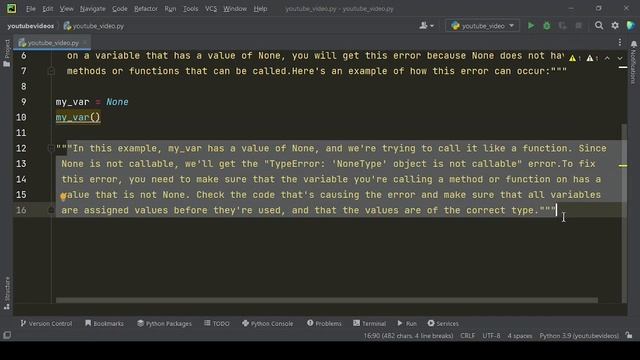Click the Run with Coverage icon
This screenshot has width=640, height=360.
(x=562, y=26)
